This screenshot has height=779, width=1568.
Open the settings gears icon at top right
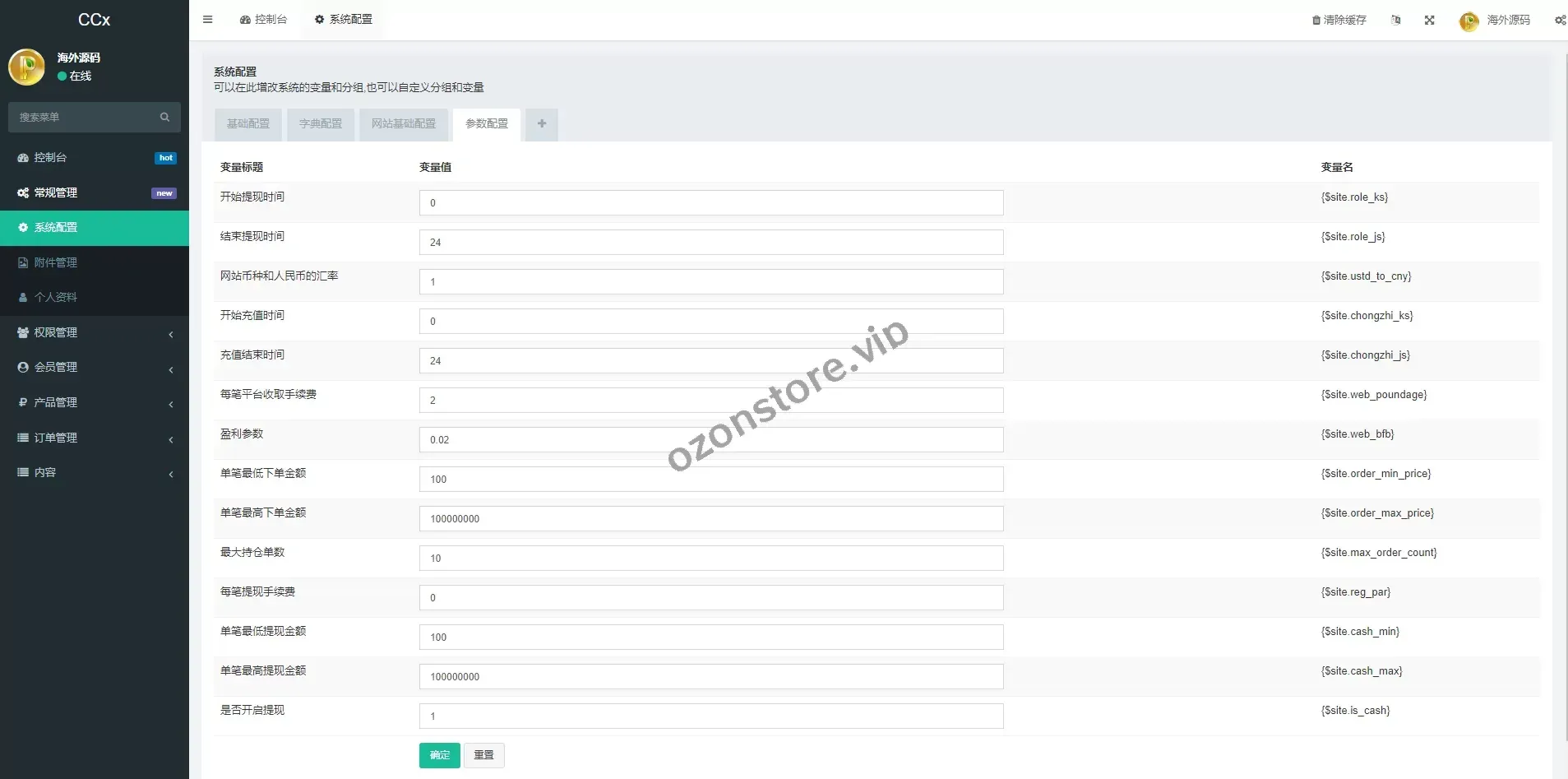[1559, 21]
